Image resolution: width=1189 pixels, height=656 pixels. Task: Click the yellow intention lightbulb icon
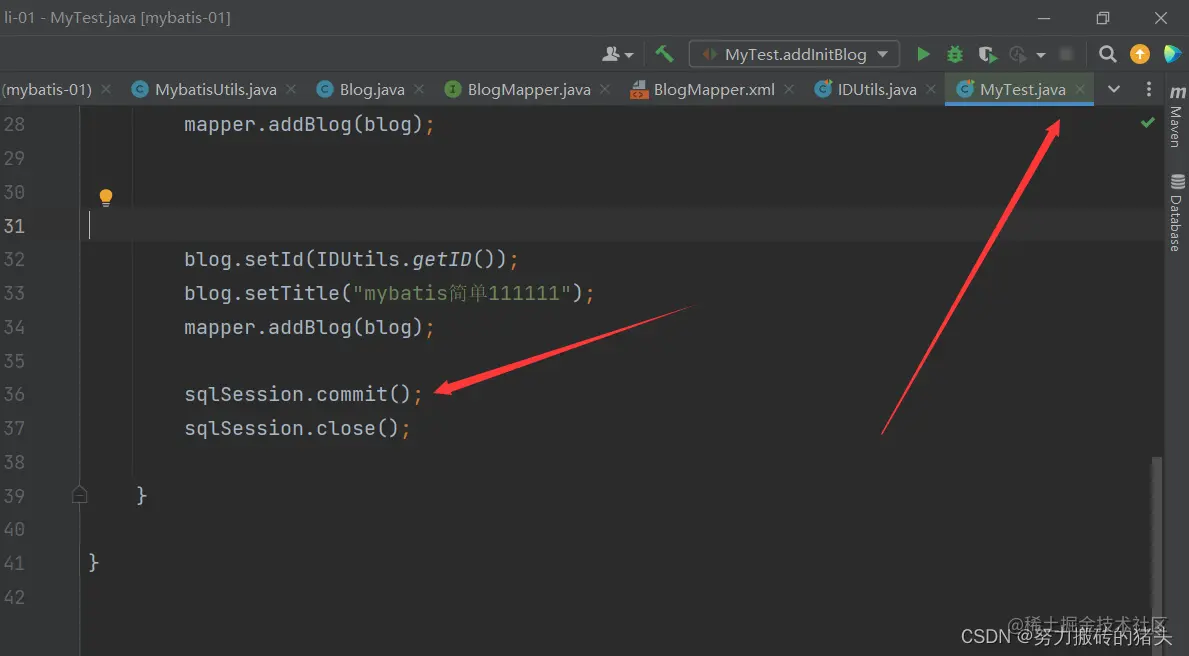pyautogui.click(x=106, y=198)
